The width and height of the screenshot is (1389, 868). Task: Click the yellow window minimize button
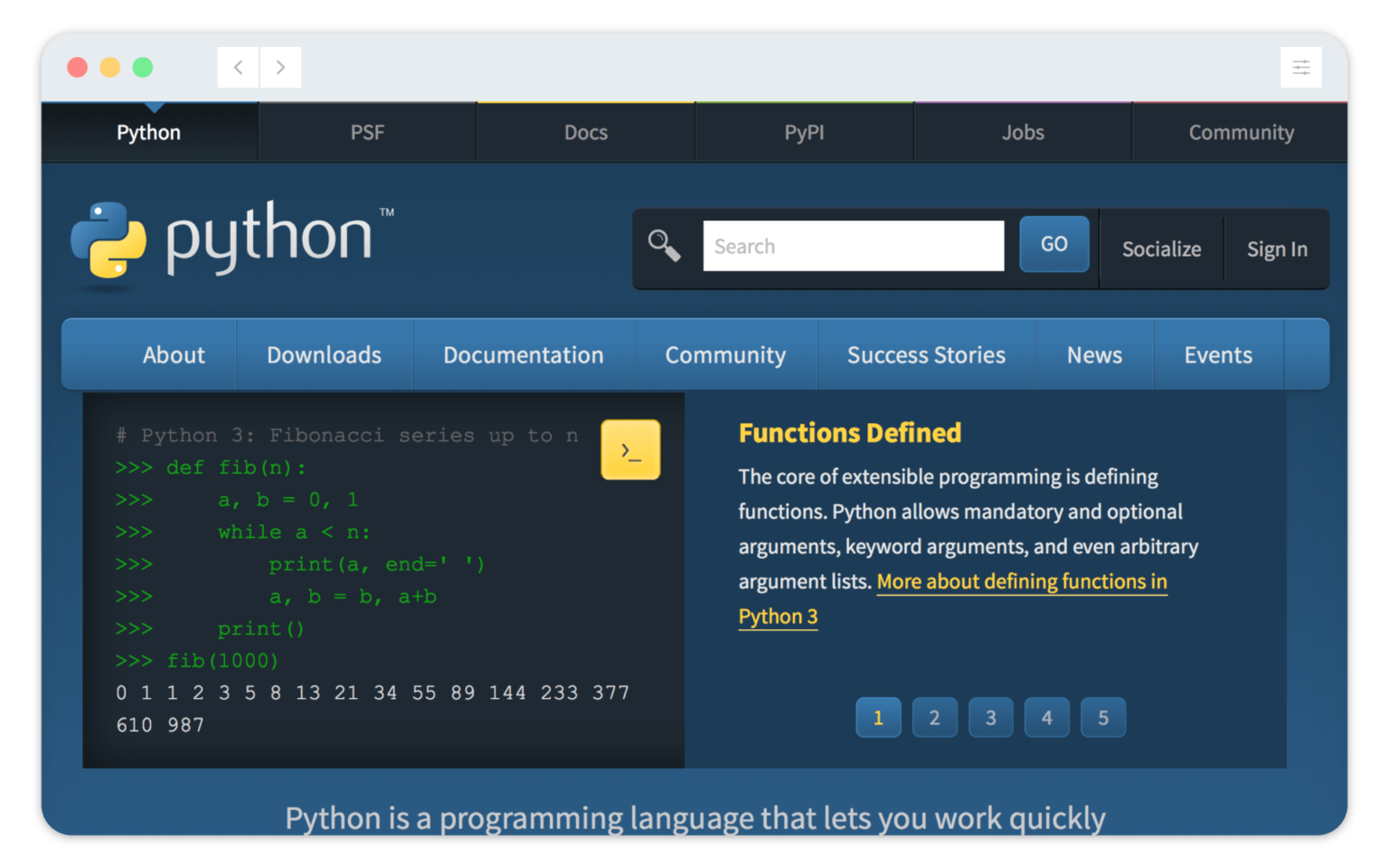(110, 68)
